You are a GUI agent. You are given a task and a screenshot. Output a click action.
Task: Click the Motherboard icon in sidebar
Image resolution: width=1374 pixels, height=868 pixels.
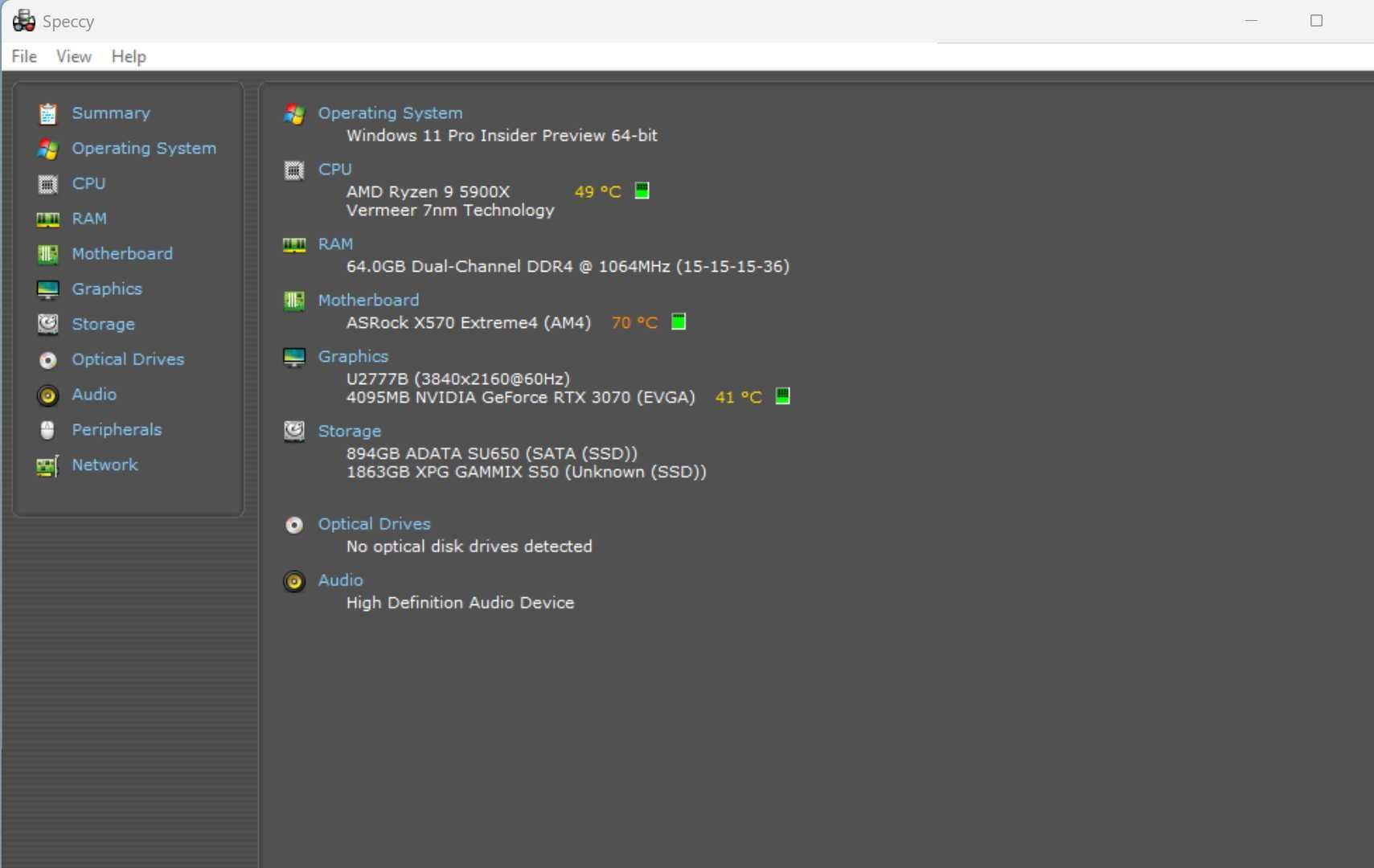coord(47,254)
